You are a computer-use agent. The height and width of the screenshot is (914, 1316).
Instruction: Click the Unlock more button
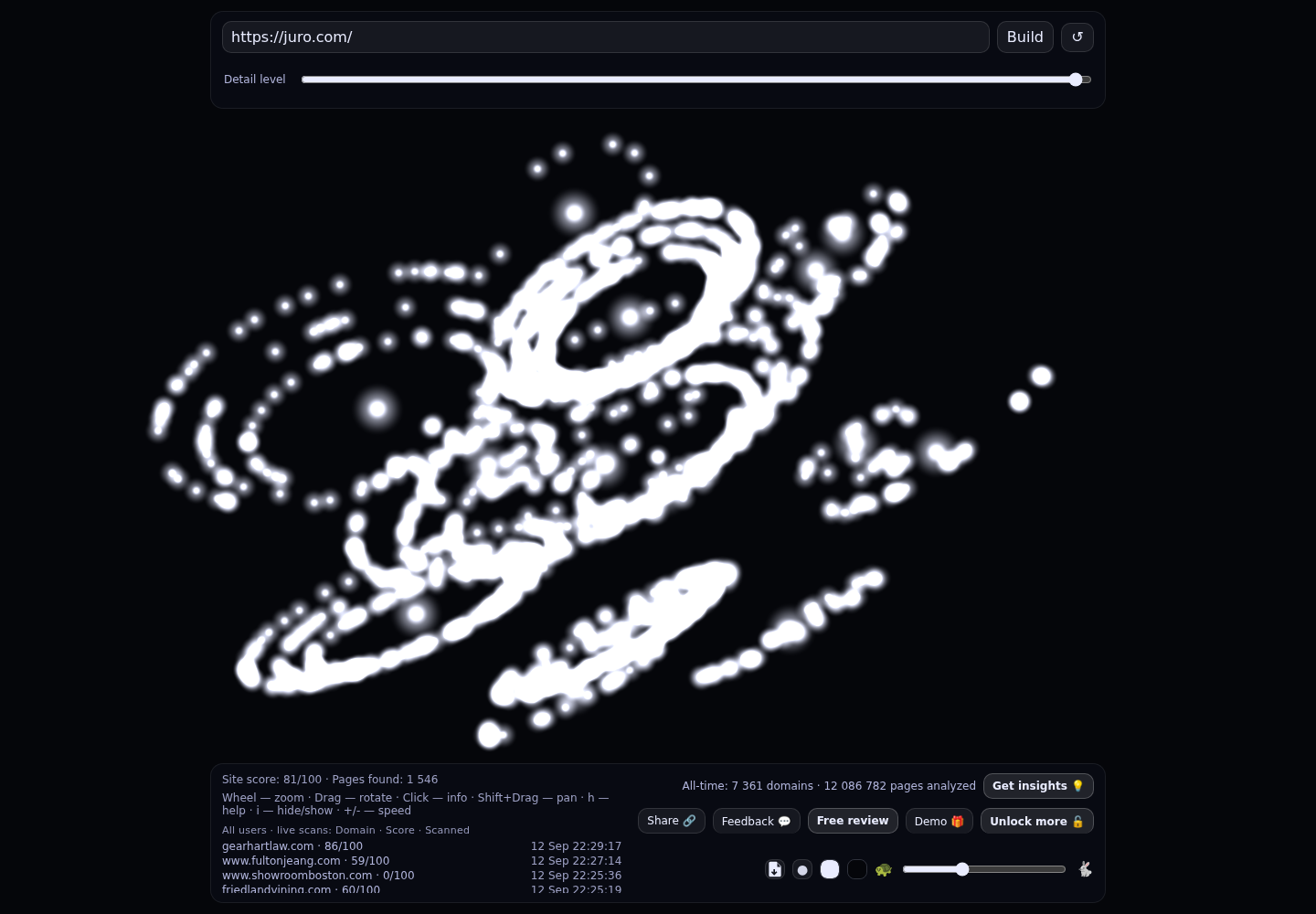click(1037, 821)
